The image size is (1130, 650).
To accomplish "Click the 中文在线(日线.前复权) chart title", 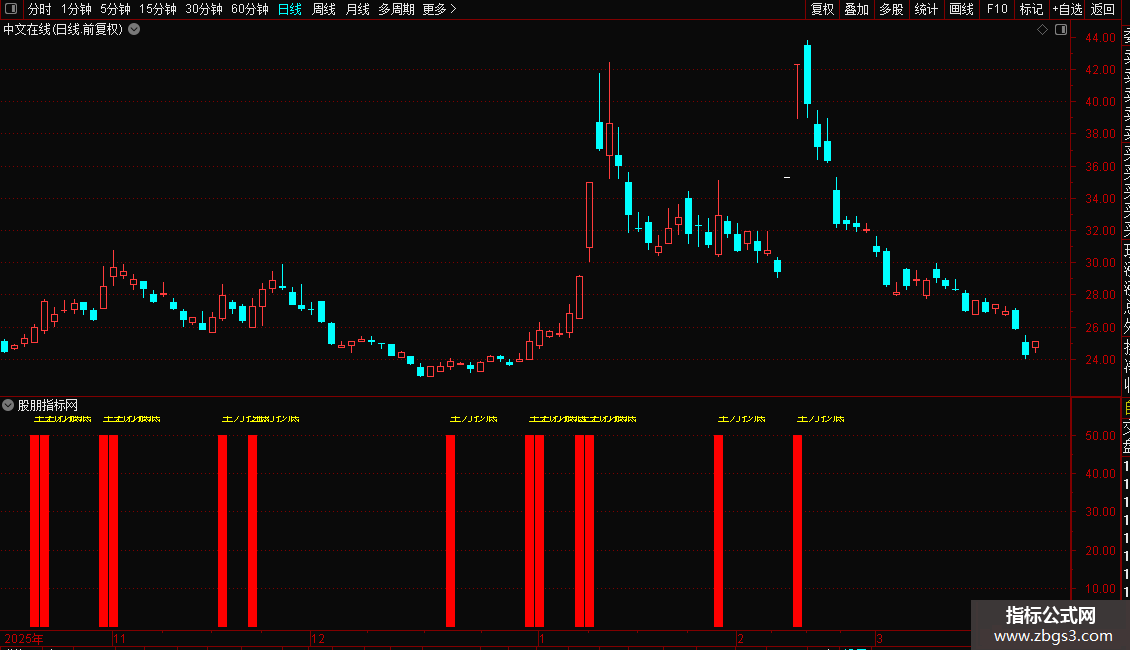I will click(x=63, y=30).
